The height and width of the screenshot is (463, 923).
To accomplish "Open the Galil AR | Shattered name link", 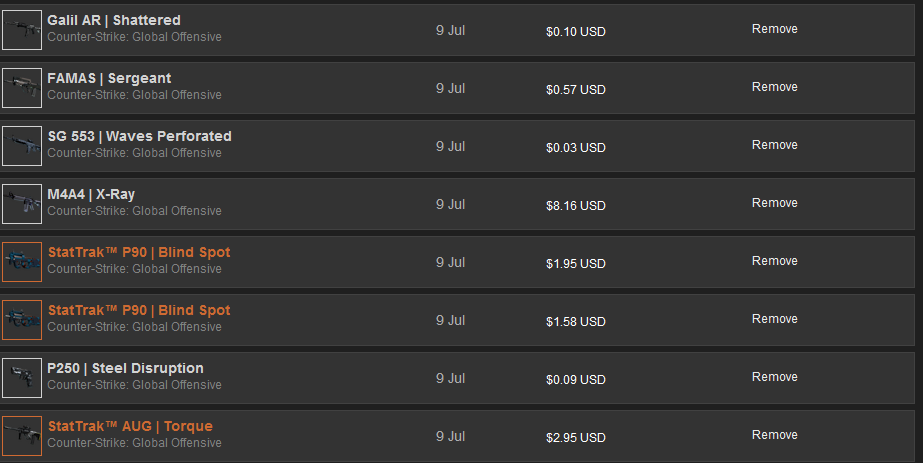I will click(x=114, y=20).
